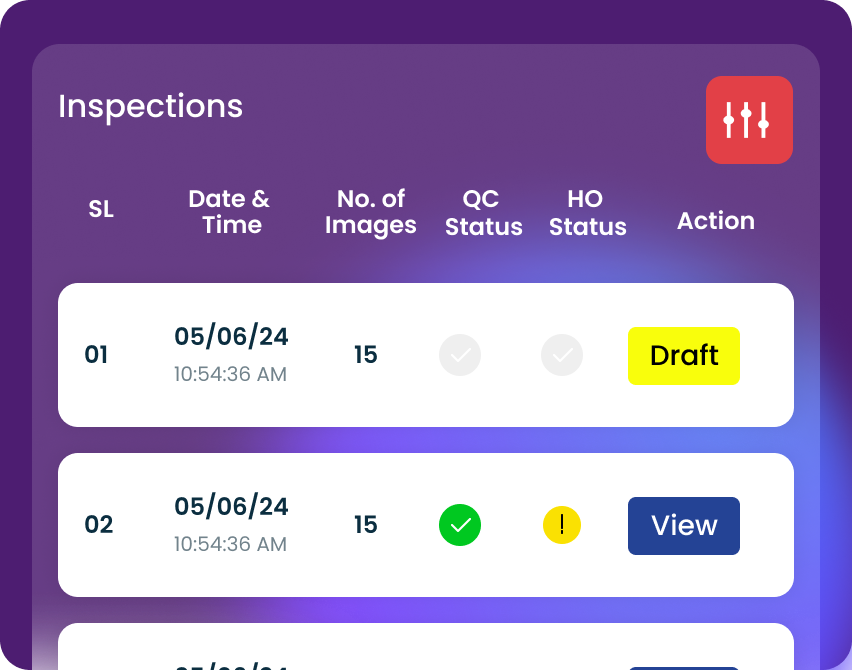Open the yellow Draft action button
The image size is (852, 670).
pyautogui.click(x=684, y=356)
